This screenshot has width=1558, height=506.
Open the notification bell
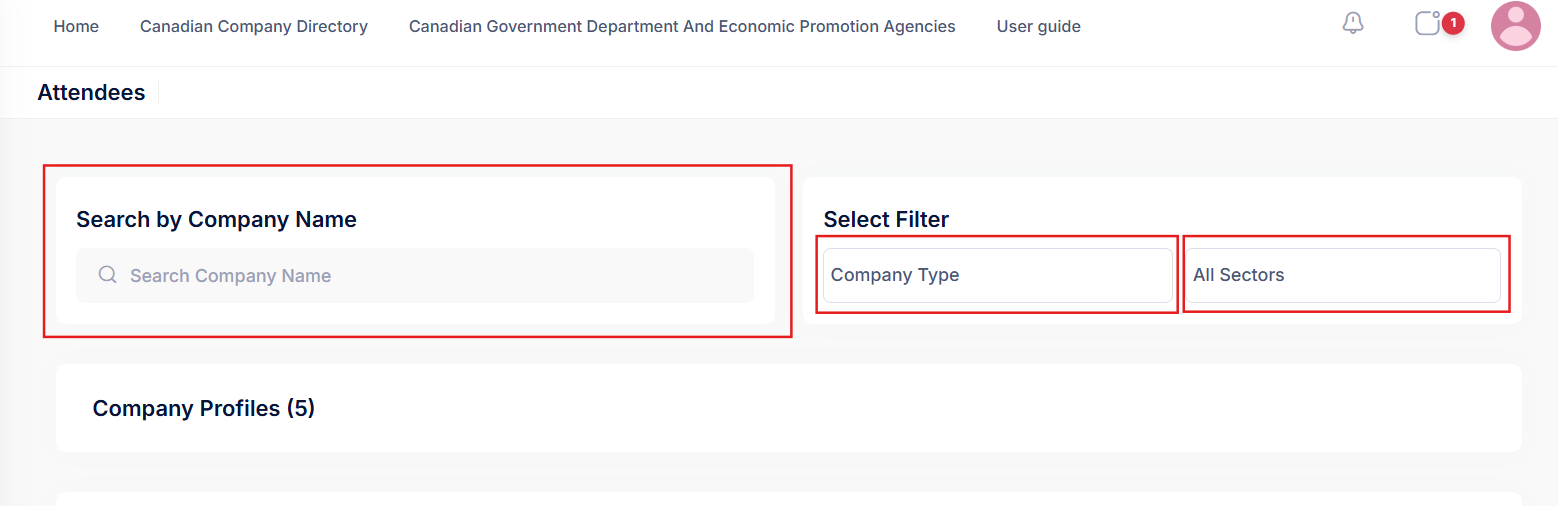[x=1352, y=23]
